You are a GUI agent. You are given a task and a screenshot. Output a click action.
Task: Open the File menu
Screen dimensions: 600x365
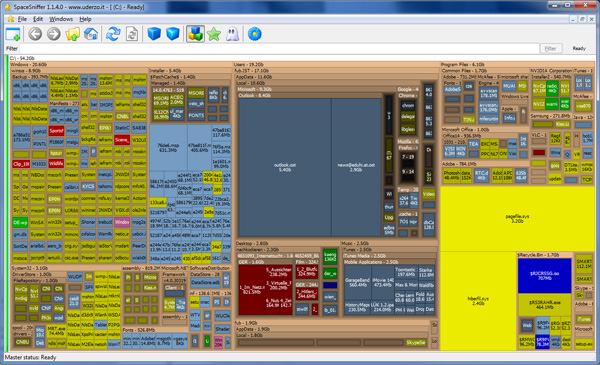click(22, 19)
